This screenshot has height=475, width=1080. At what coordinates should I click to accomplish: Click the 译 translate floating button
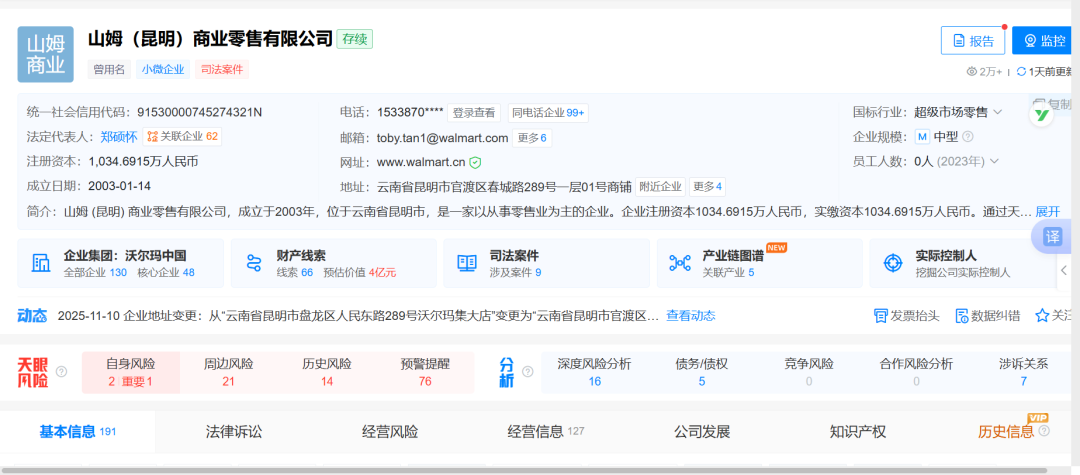click(1053, 237)
